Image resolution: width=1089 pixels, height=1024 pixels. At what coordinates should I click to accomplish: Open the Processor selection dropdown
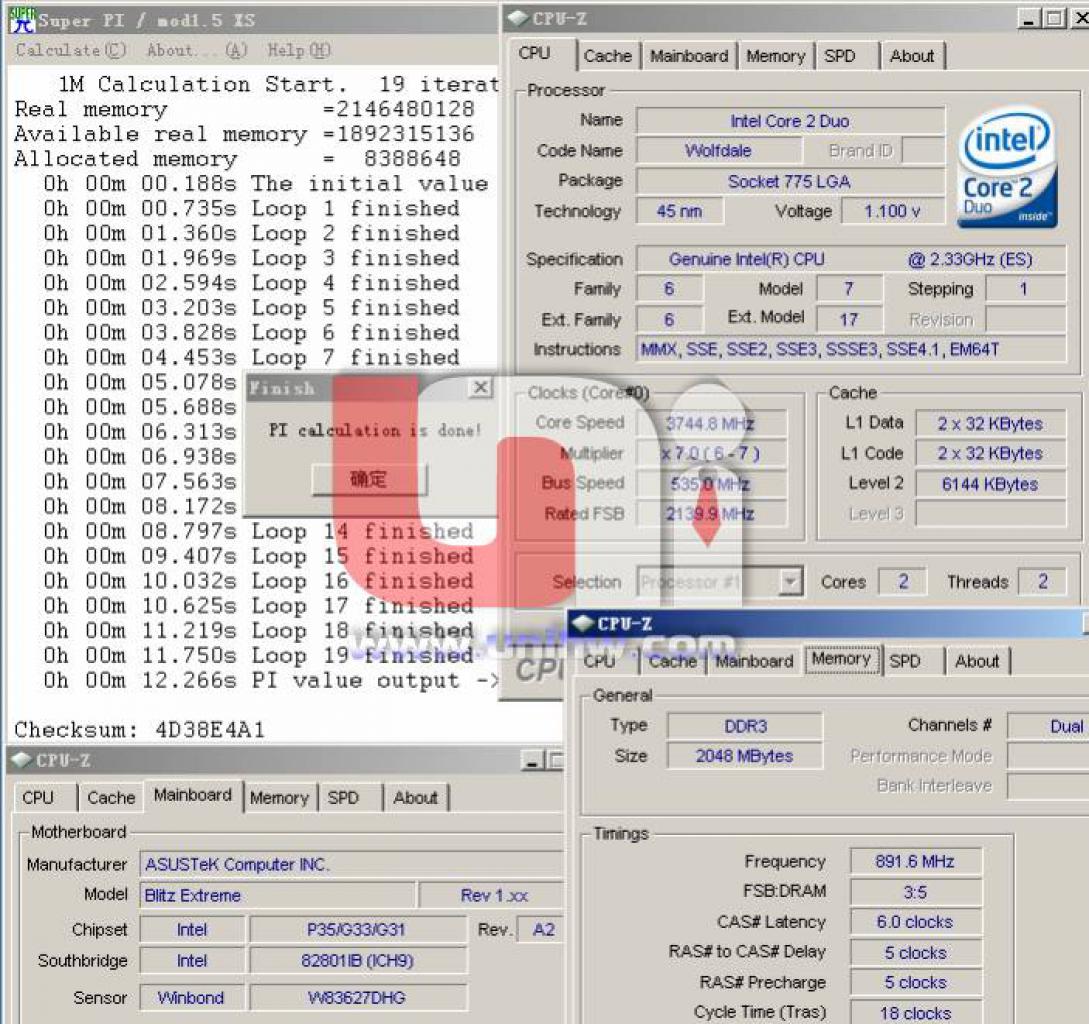(x=790, y=581)
